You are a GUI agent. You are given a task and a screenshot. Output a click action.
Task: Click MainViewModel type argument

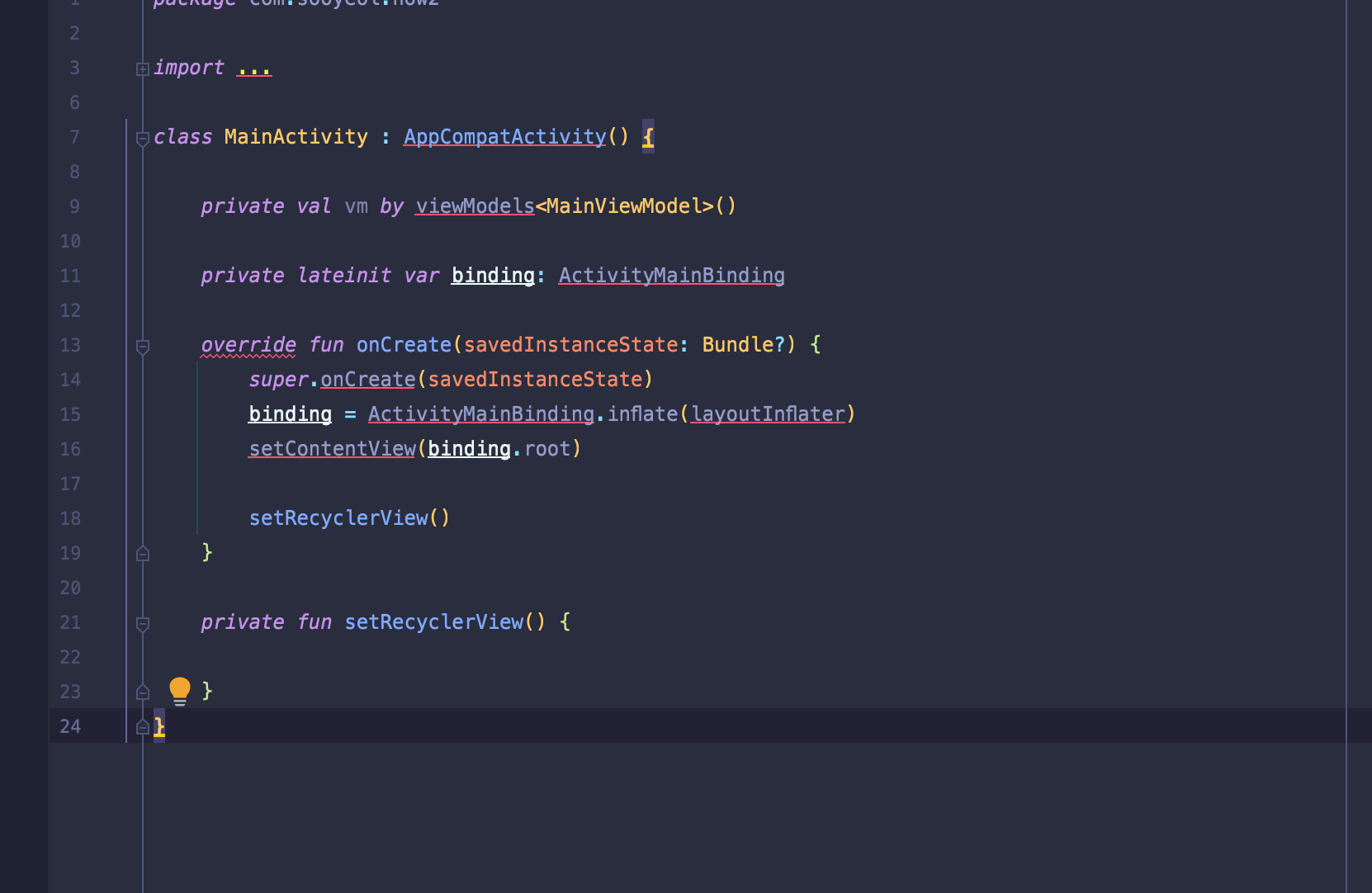click(x=624, y=206)
